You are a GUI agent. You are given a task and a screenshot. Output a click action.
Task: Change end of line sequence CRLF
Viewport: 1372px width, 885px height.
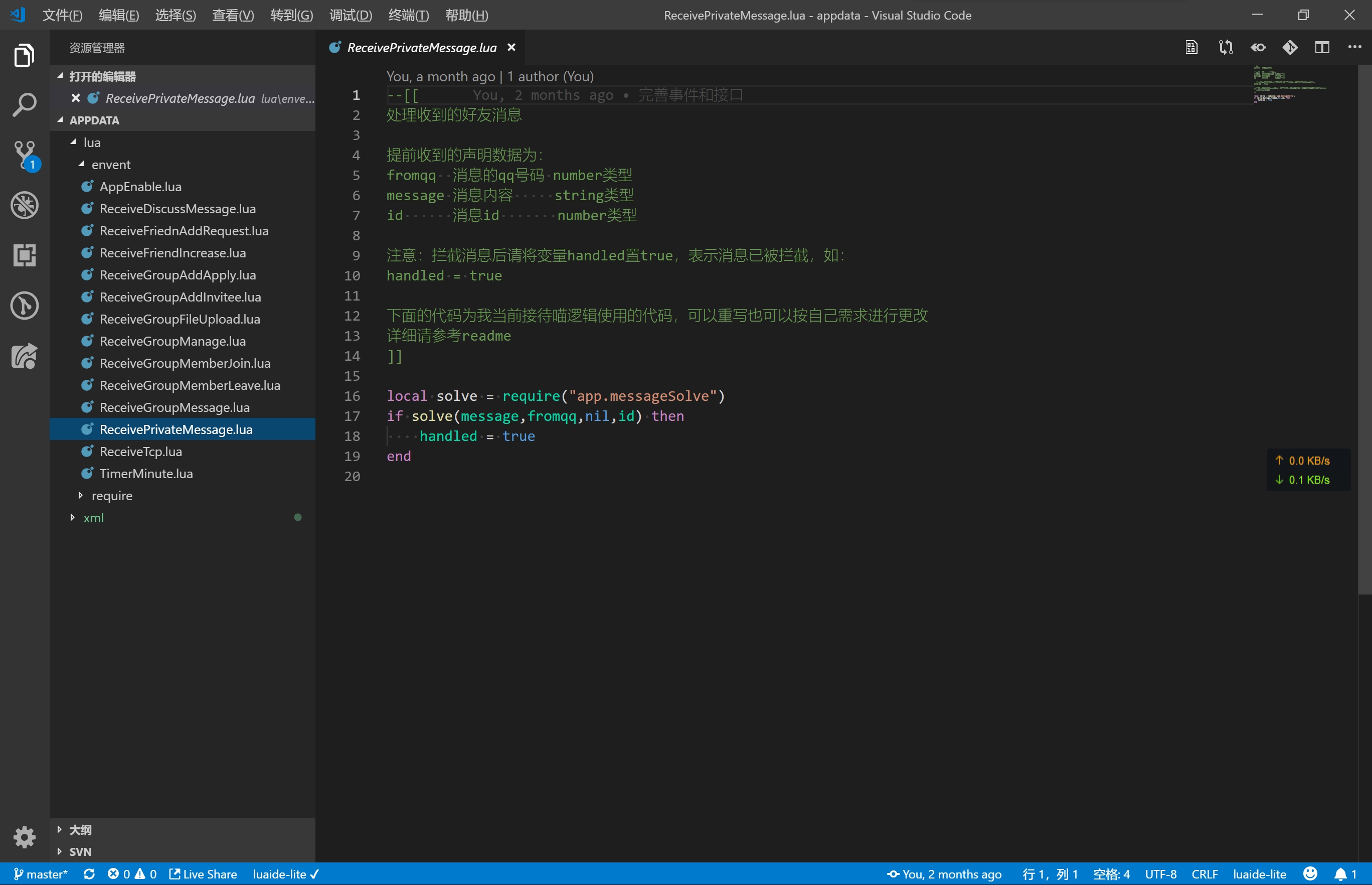(1205, 874)
